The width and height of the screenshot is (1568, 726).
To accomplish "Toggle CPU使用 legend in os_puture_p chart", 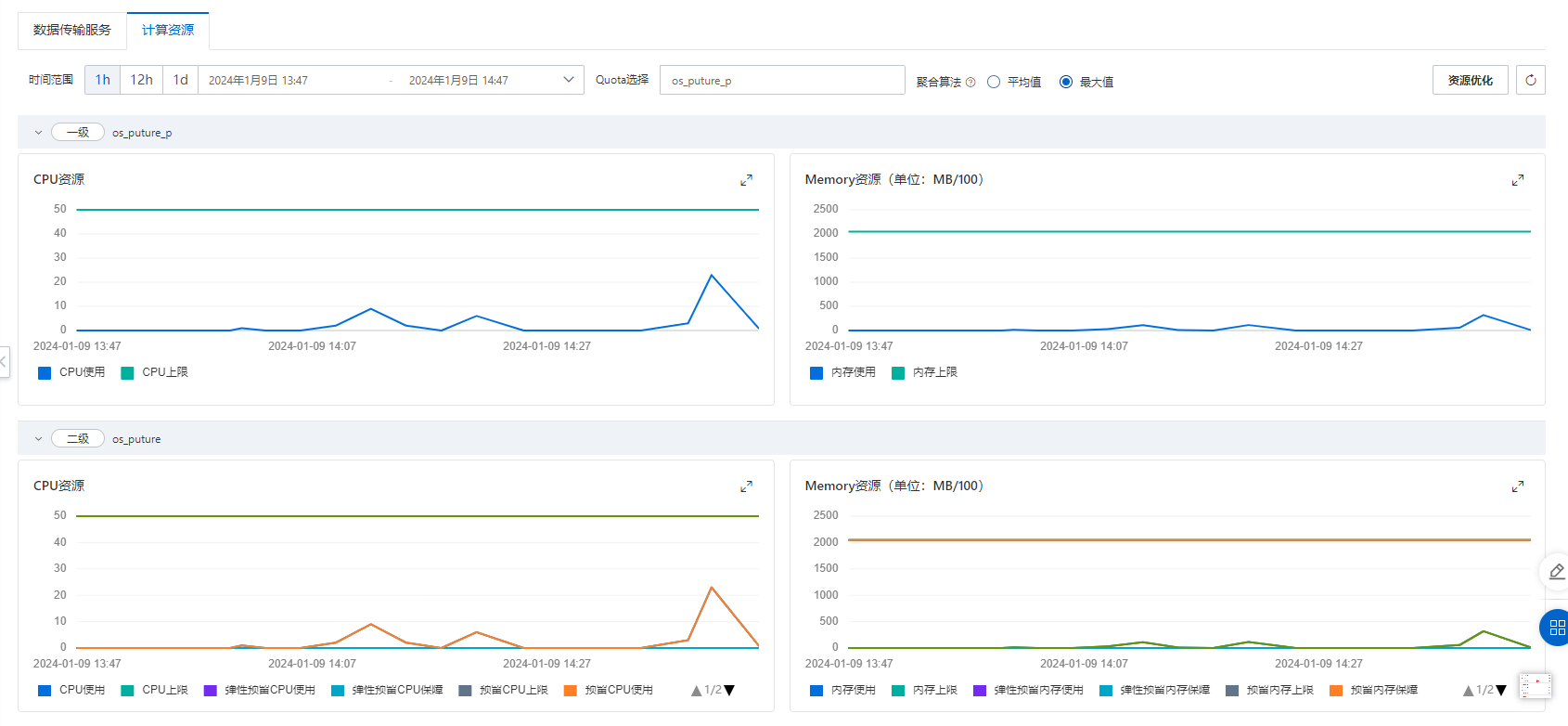I will click(x=71, y=372).
